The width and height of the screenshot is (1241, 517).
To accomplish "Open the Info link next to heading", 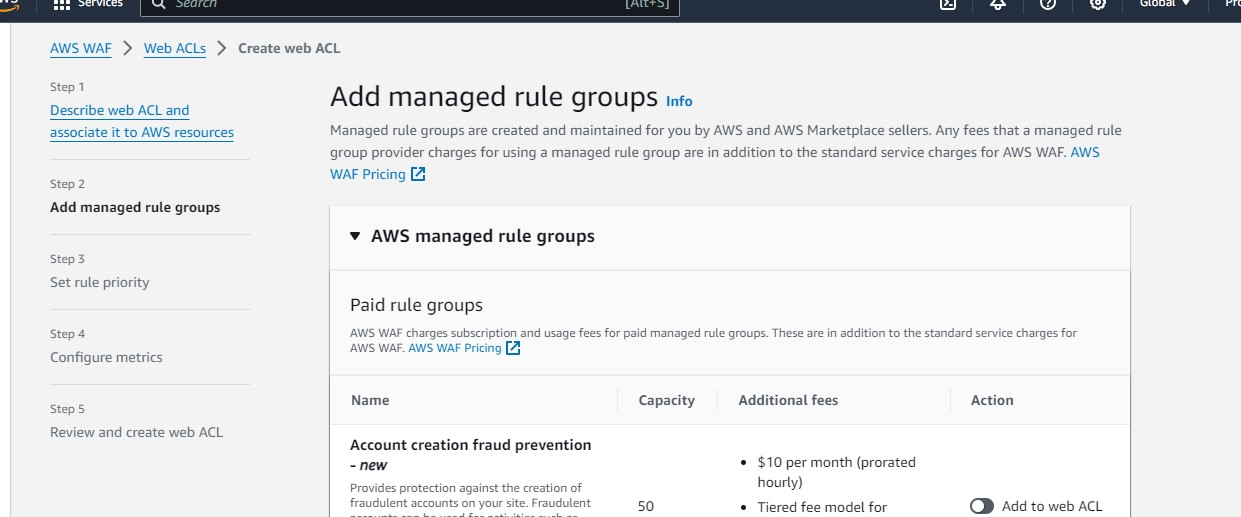I will 679,101.
